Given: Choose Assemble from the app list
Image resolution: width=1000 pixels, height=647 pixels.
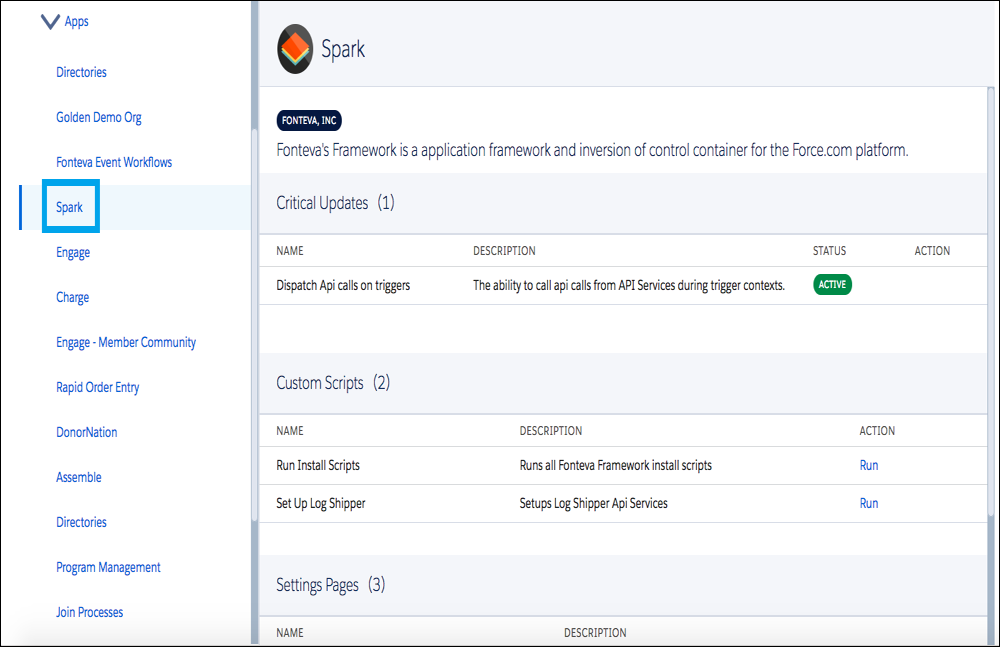Looking at the screenshot, I should click(79, 477).
